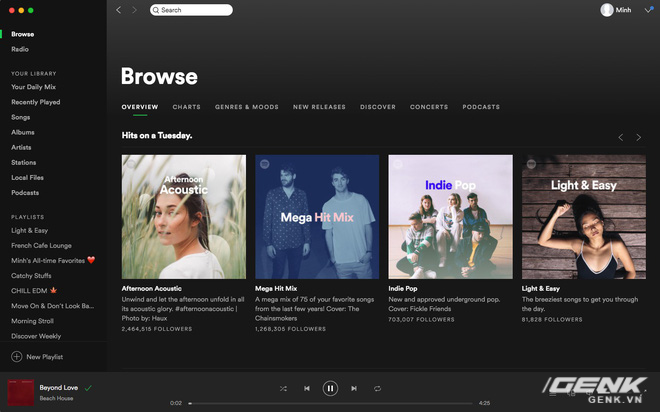Open the Light & Easy cover image

584,217
